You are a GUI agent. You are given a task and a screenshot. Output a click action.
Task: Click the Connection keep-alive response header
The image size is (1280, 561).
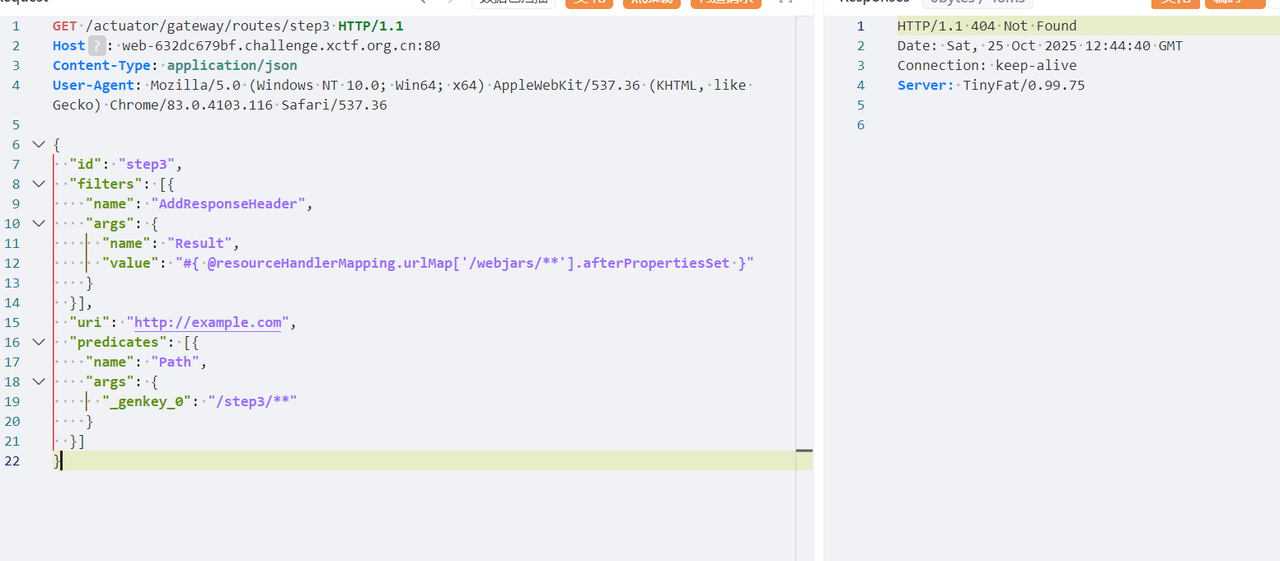click(x=986, y=65)
